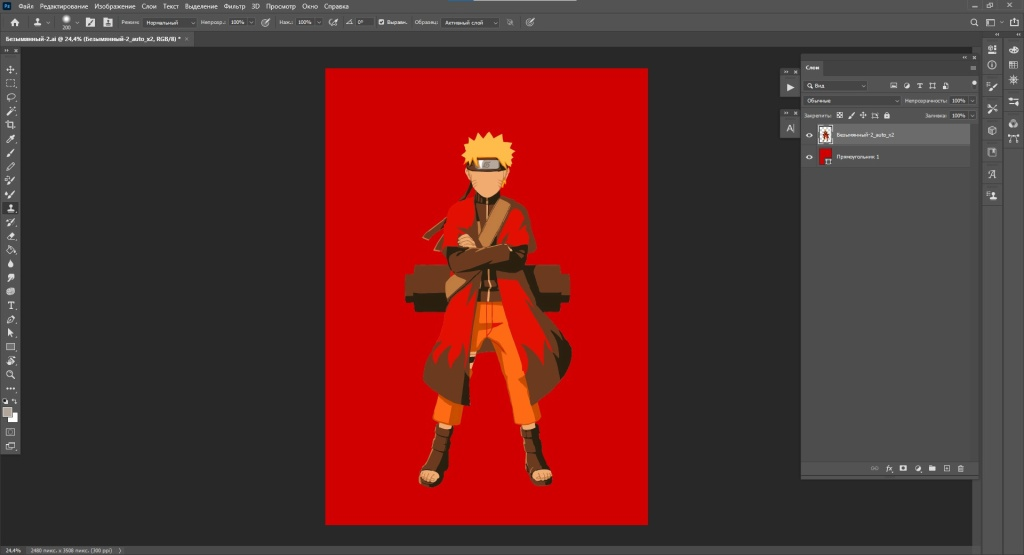Select the Paint Bucket tool

tap(10, 250)
